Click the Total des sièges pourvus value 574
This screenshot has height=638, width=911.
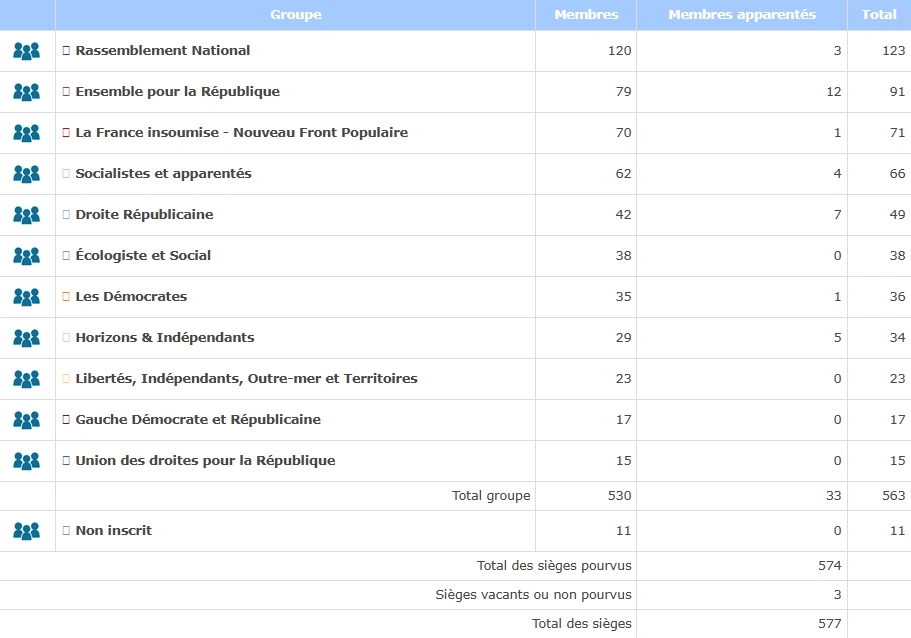click(x=829, y=566)
